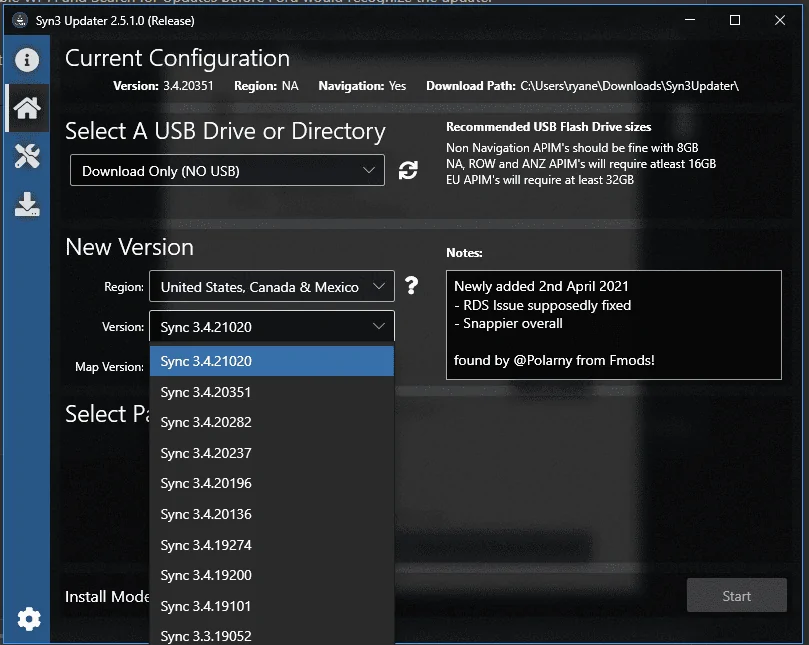Viewport: 809px width, 645px height.
Task: Click the Version 3.4.20351 configuration text
Action: tap(163, 86)
